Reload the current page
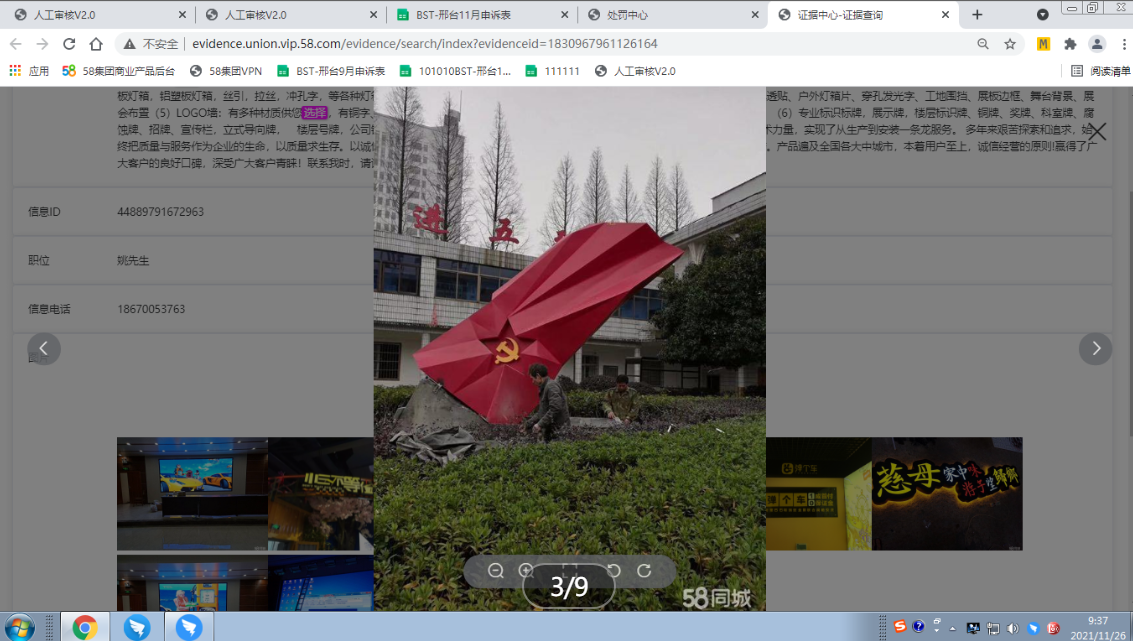The image size is (1133, 641). (x=69, y=44)
